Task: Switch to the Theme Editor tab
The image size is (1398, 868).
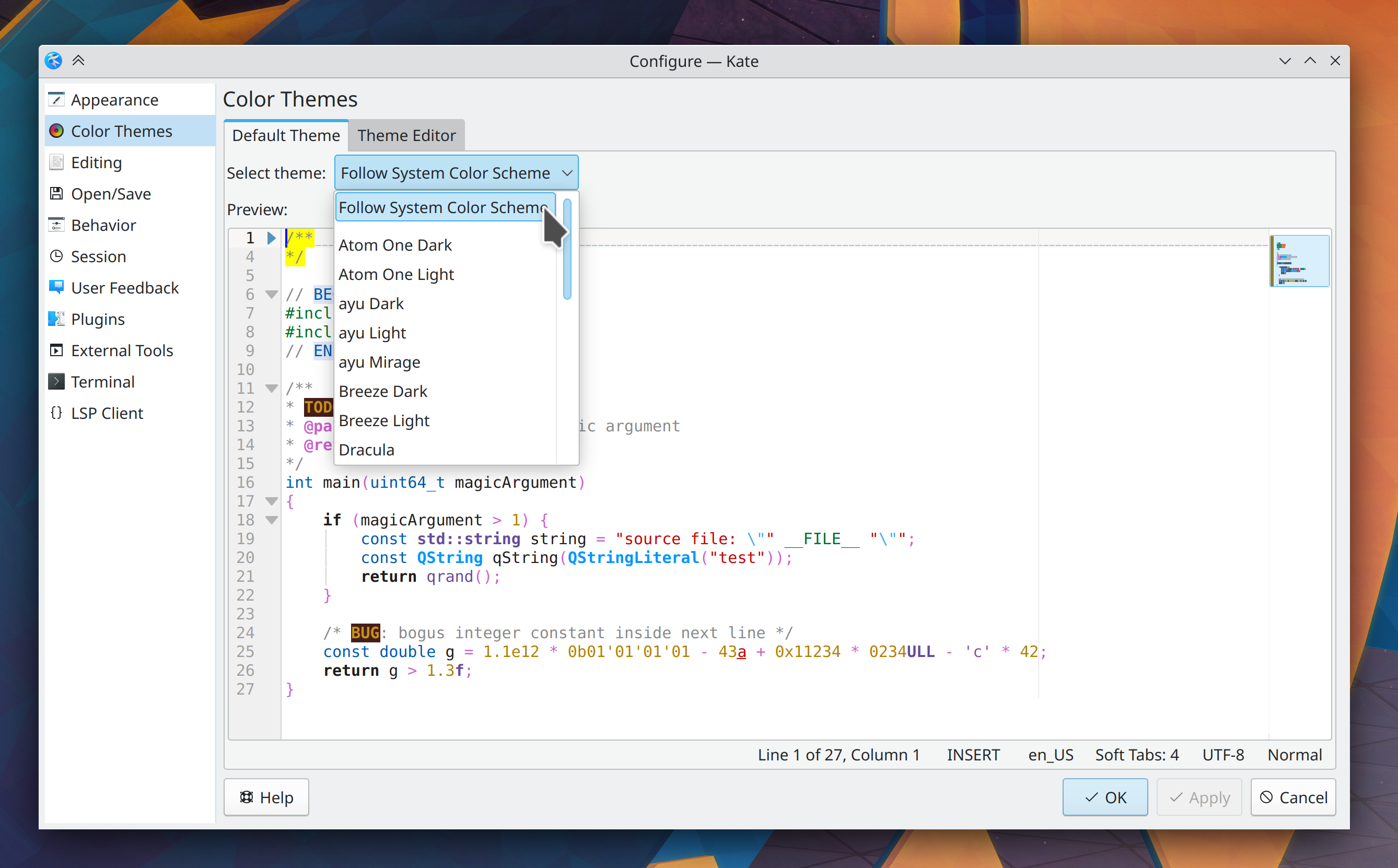Action: [x=406, y=135]
